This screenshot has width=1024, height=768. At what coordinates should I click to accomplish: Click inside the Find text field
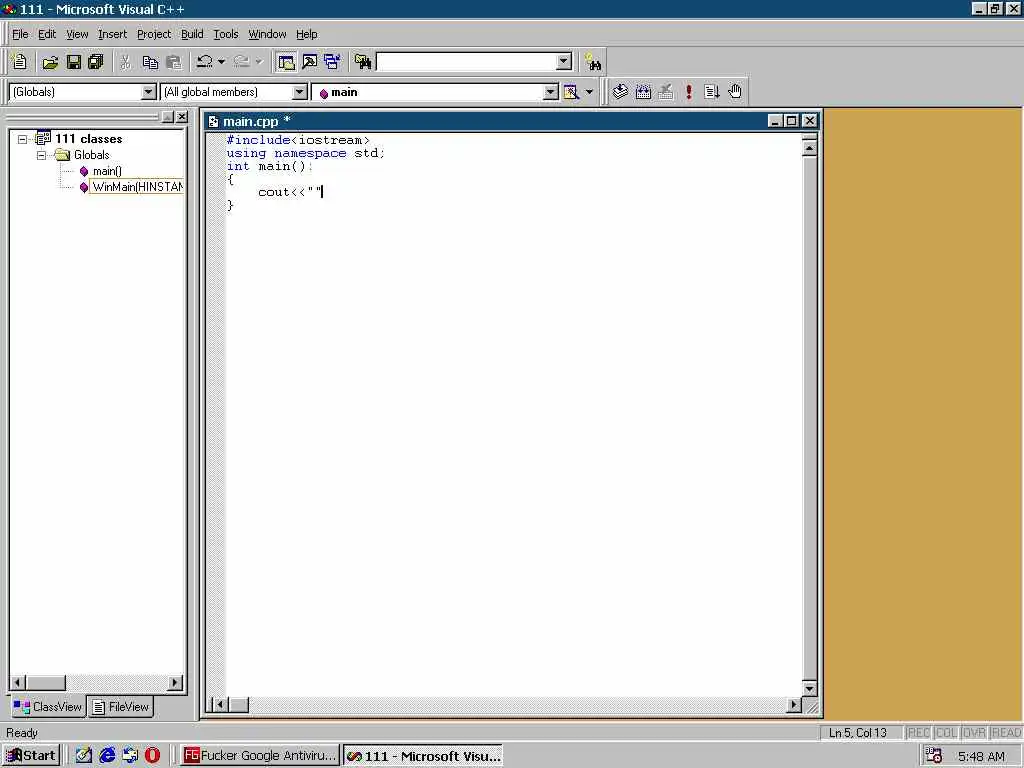tap(466, 62)
